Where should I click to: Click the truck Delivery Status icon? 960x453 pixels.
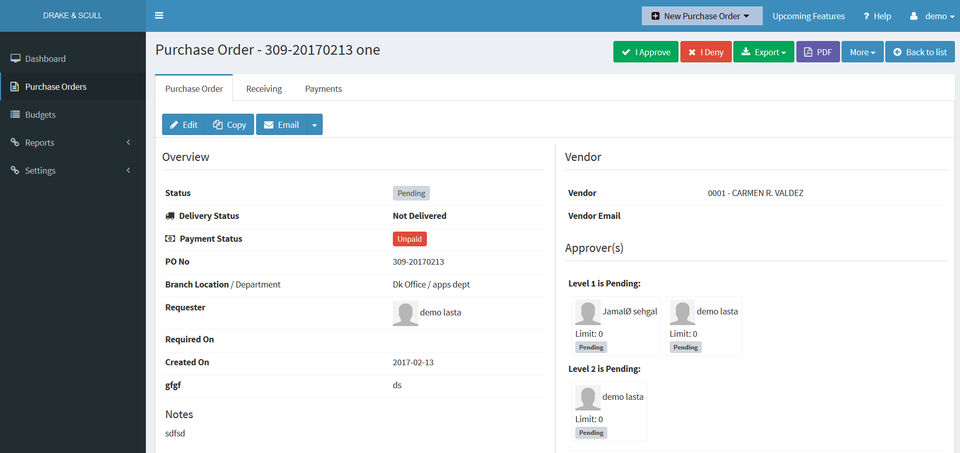coord(170,216)
